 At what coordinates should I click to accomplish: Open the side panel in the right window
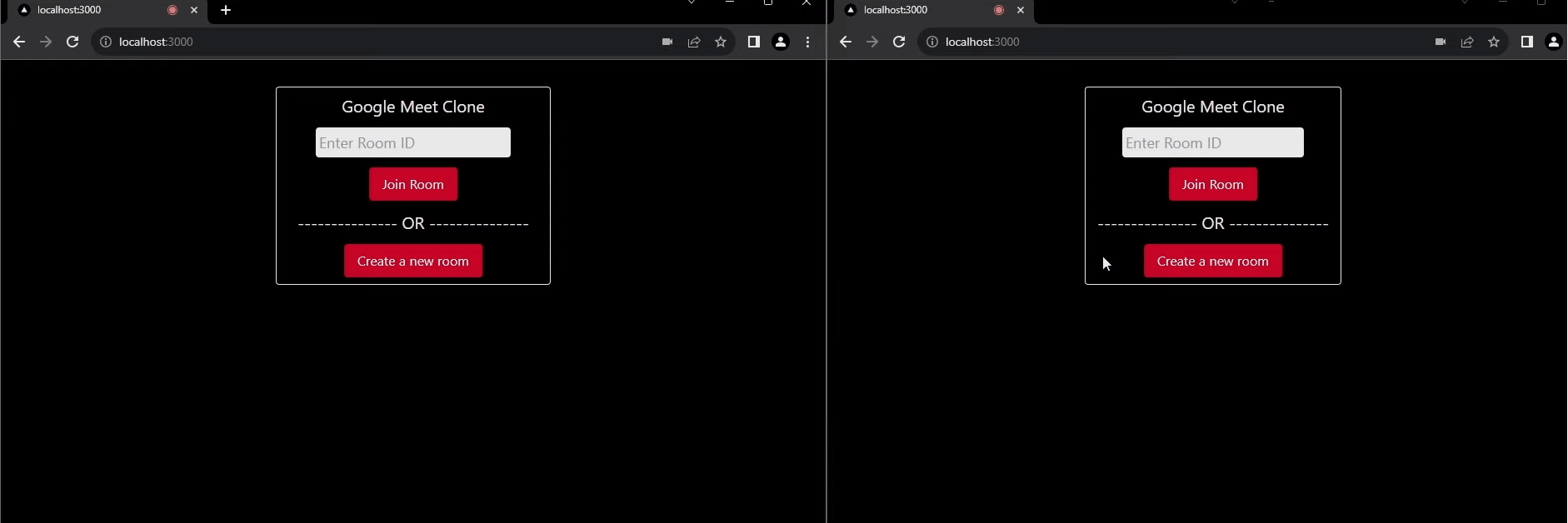pyautogui.click(x=1527, y=42)
